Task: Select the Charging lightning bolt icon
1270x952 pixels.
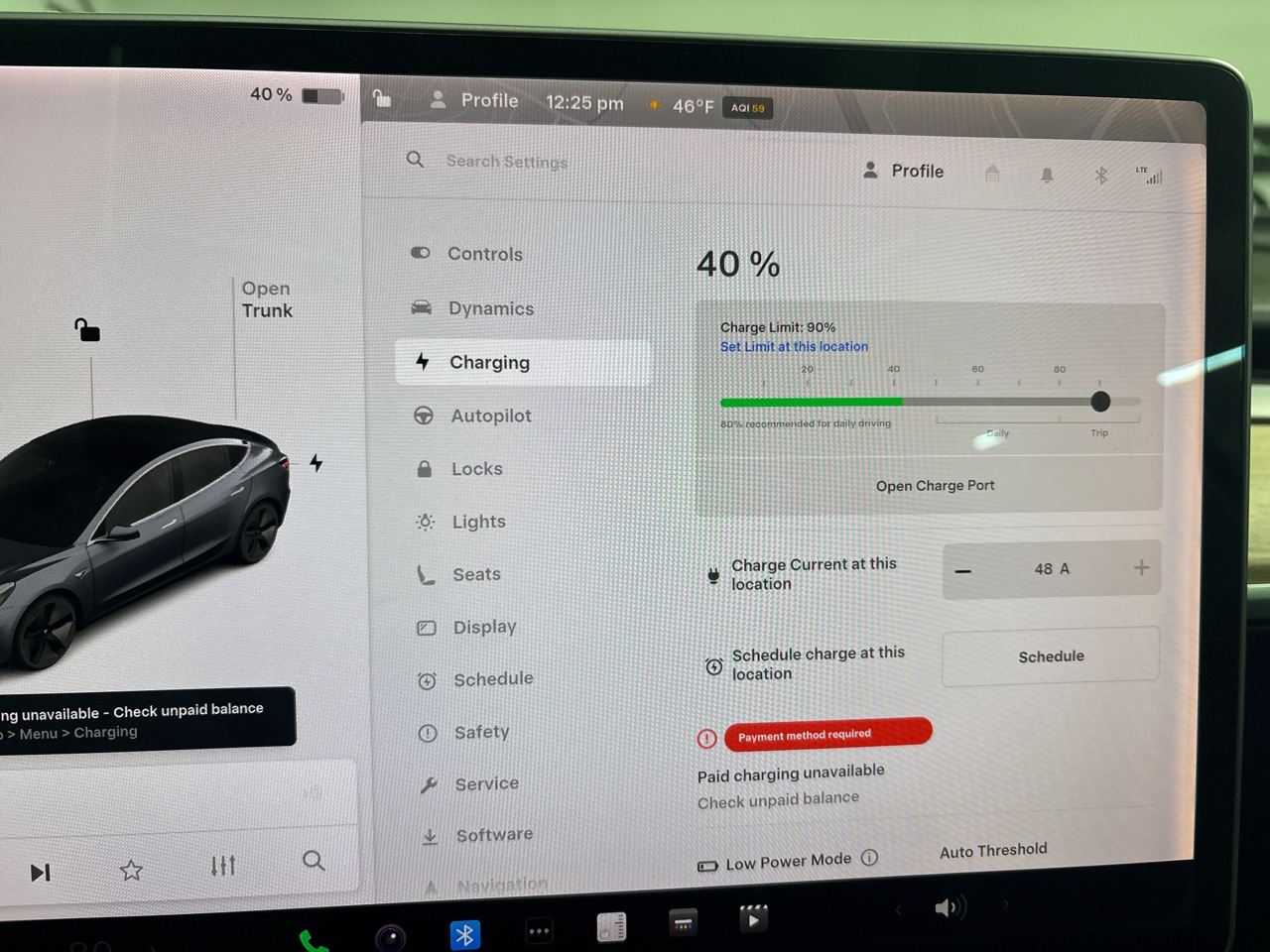Action: (425, 362)
